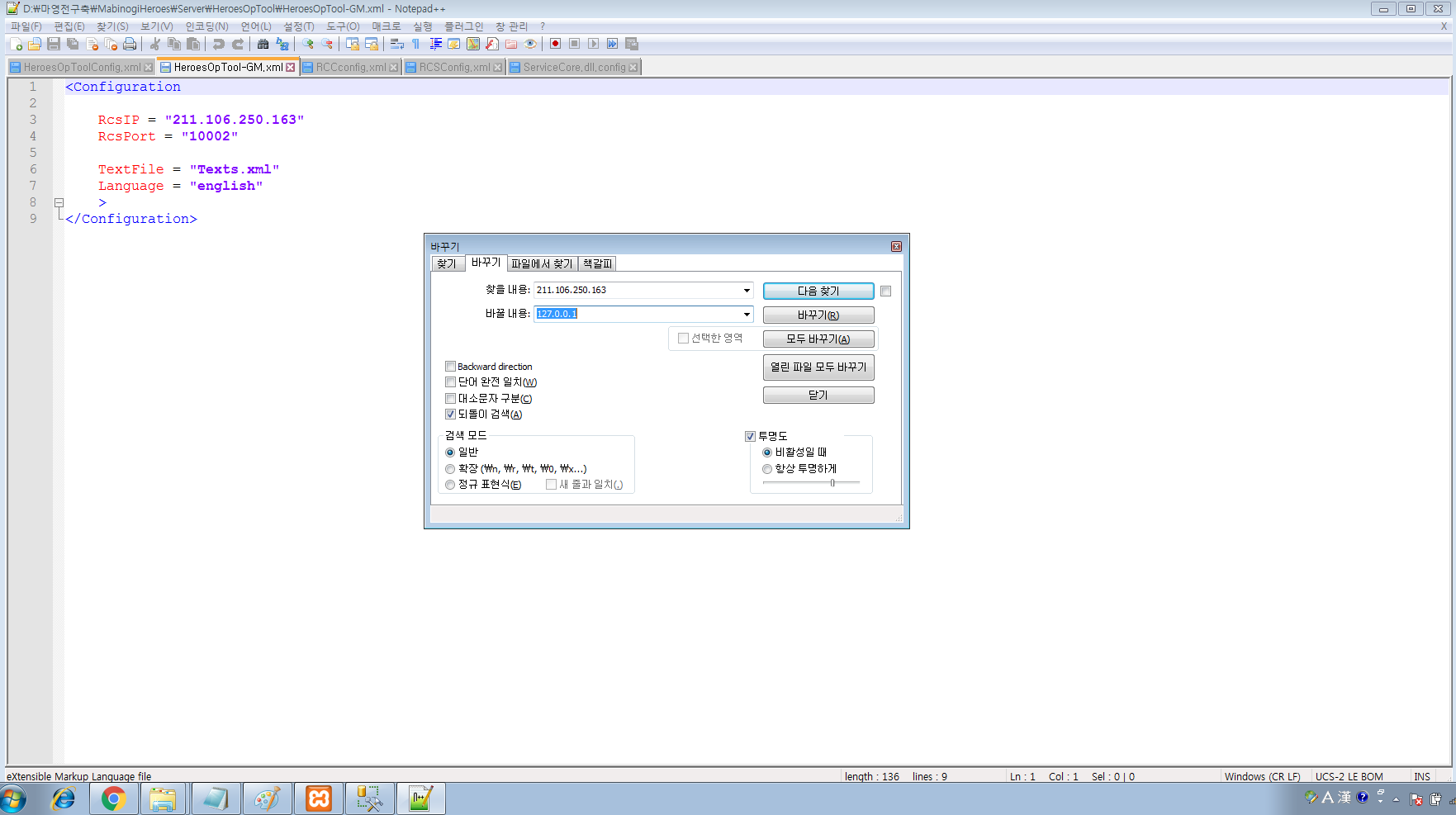Click the Copy toolbar icon
Image resolution: width=1456 pixels, height=815 pixels.
(174, 44)
